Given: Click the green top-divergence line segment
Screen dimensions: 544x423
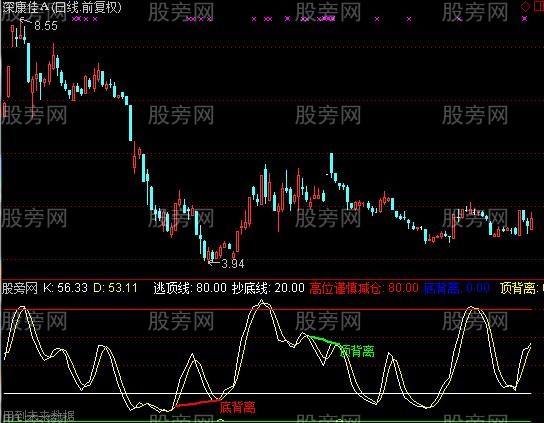Looking at the screenshot, I should [x=324, y=341].
